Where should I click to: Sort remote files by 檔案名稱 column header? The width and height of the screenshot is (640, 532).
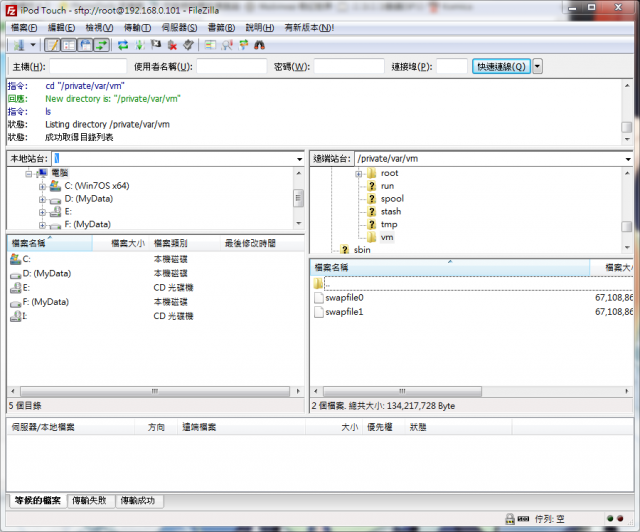pyautogui.click(x=450, y=267)
